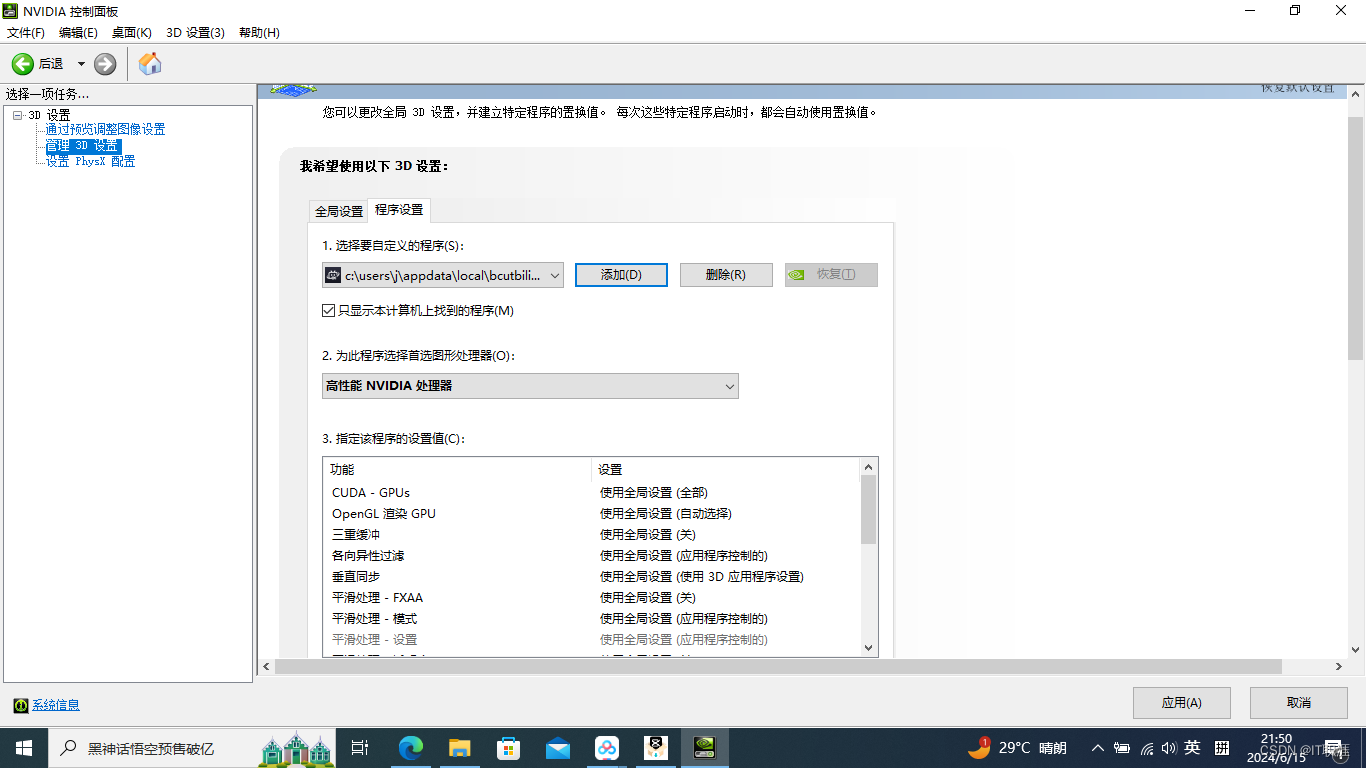Go to the Home page icon

(150, 64)
